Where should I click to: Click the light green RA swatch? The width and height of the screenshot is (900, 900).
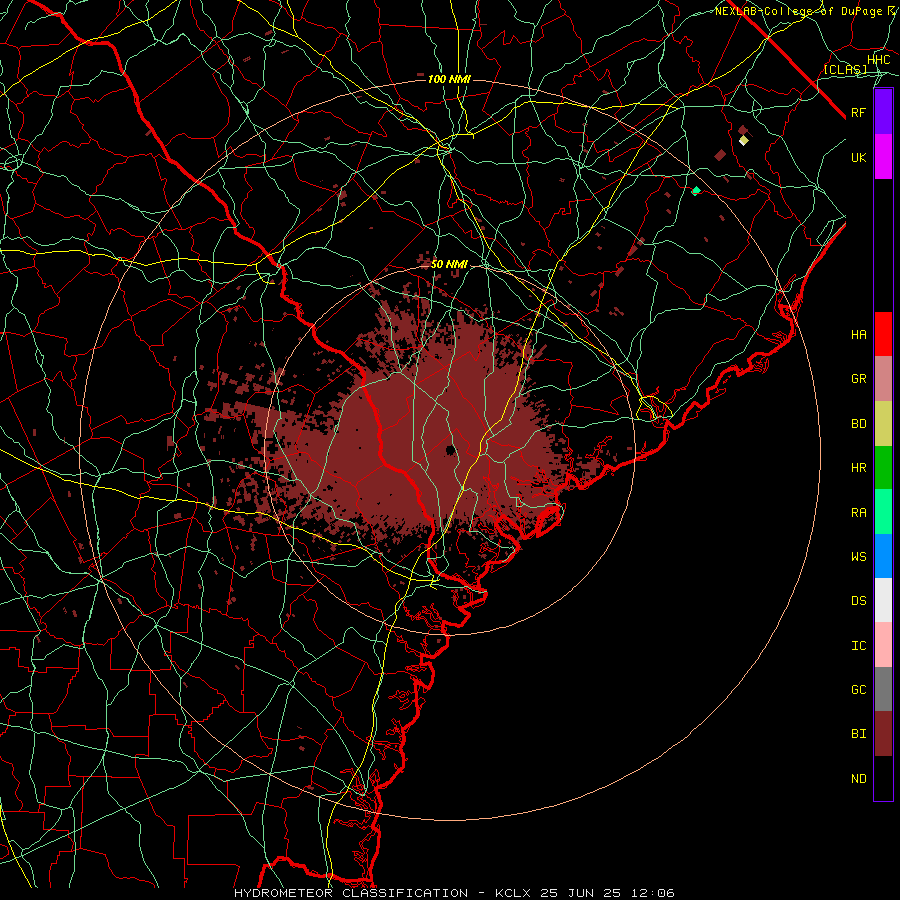point(883,512)
